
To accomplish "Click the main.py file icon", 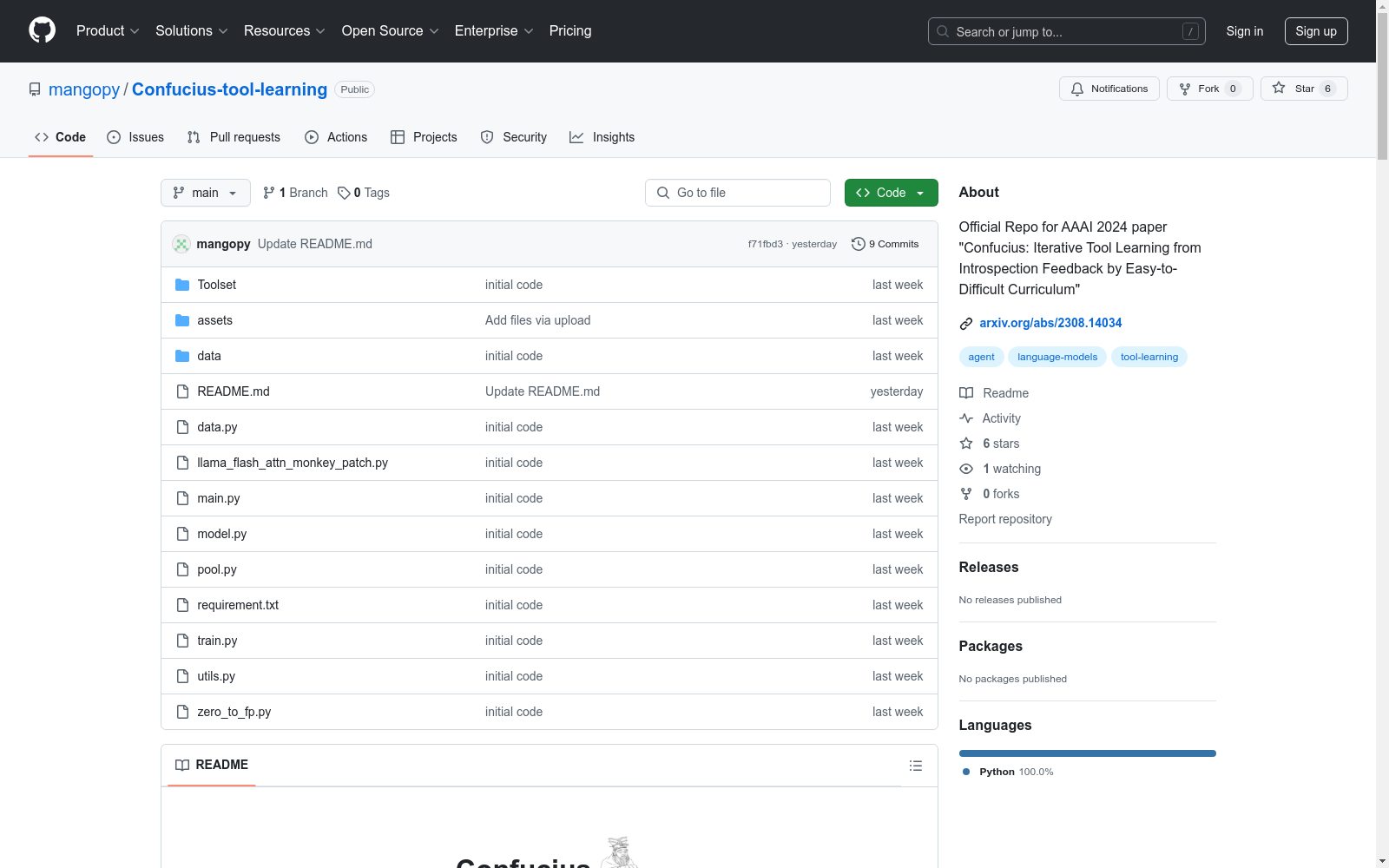I will pos(182,498).
